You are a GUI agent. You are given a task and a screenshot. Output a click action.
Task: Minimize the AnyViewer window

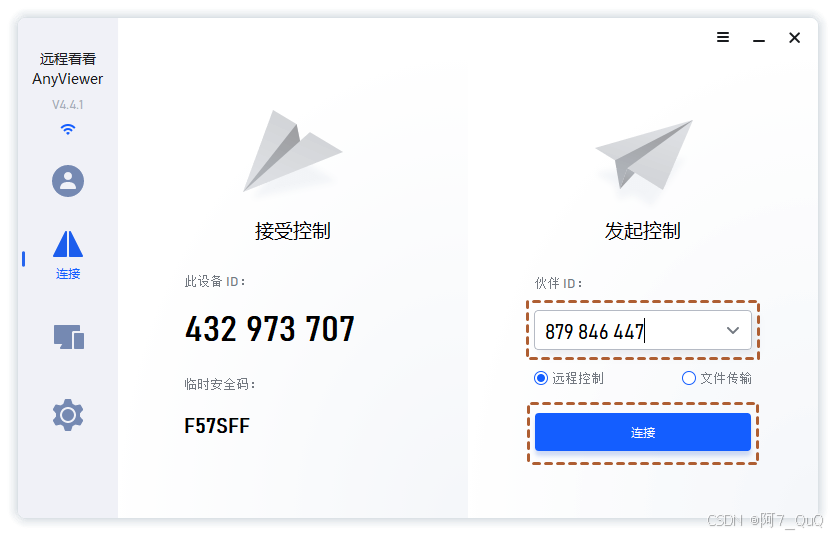pyautogui.click(x=759, y=38)
